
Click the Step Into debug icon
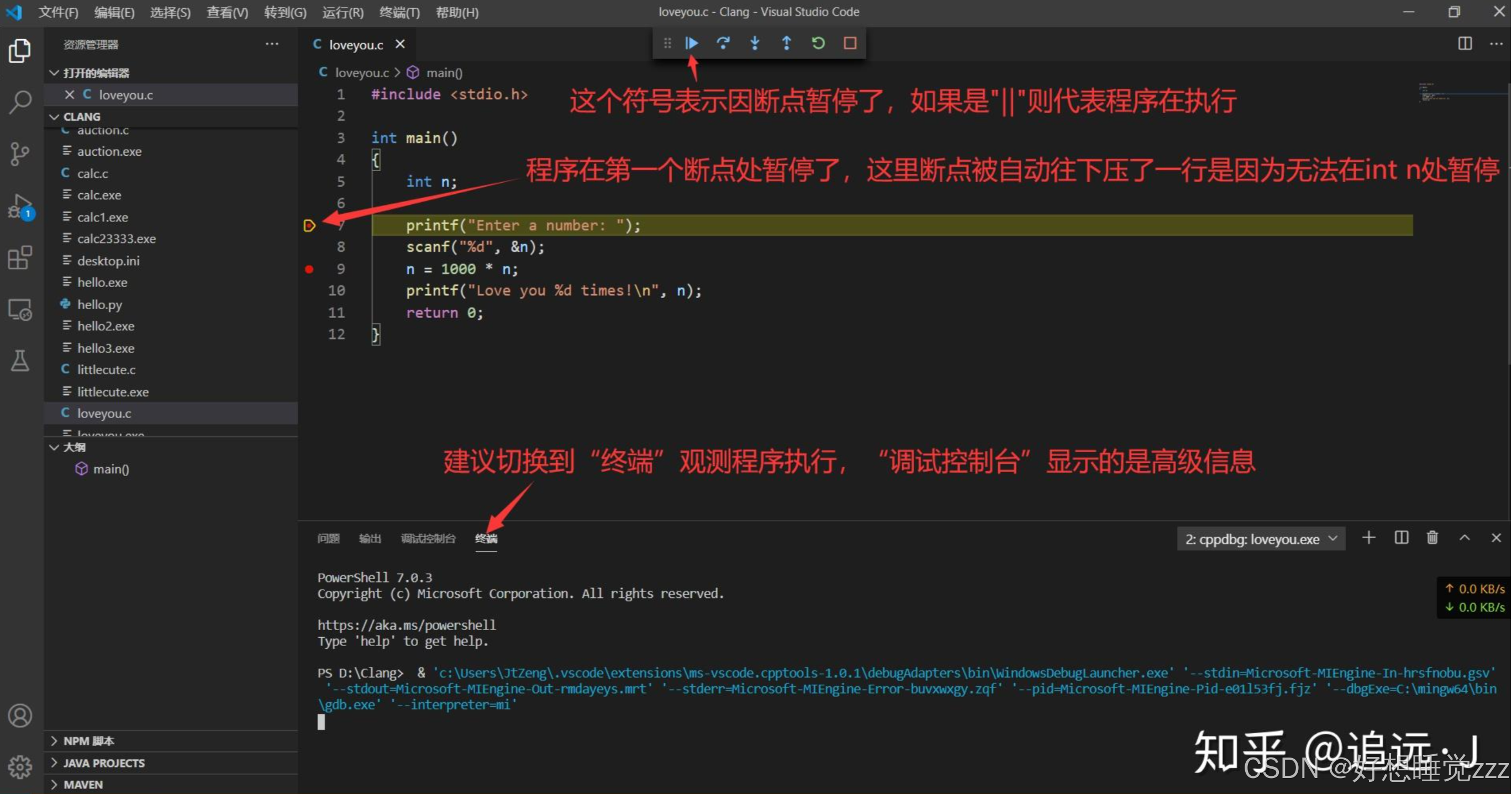[755, 43]
